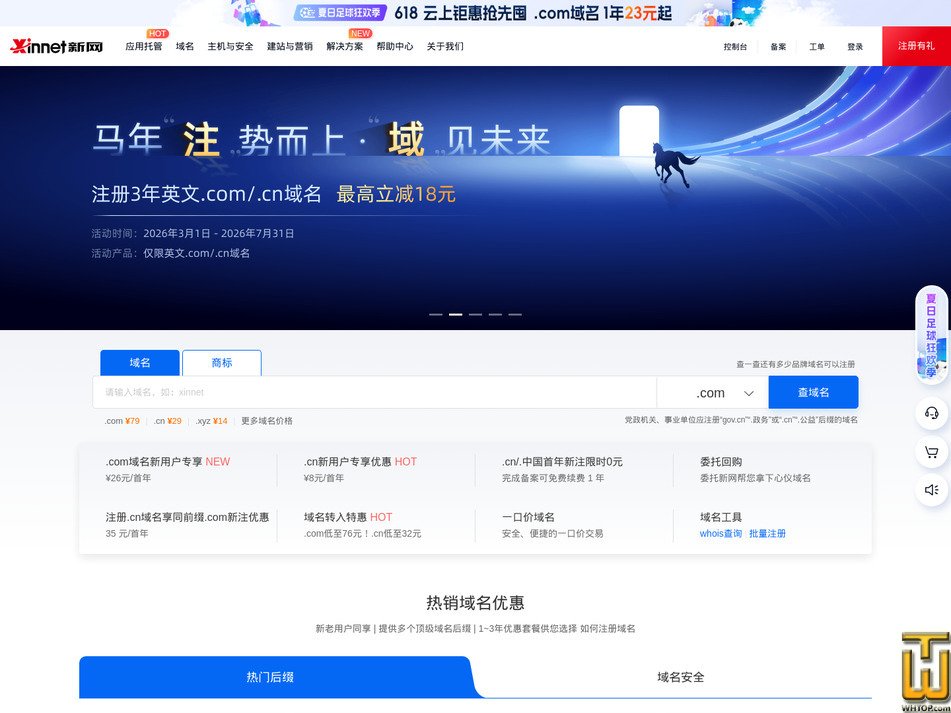Open .cn/.中国首年新注限时0元 offer

562,461
